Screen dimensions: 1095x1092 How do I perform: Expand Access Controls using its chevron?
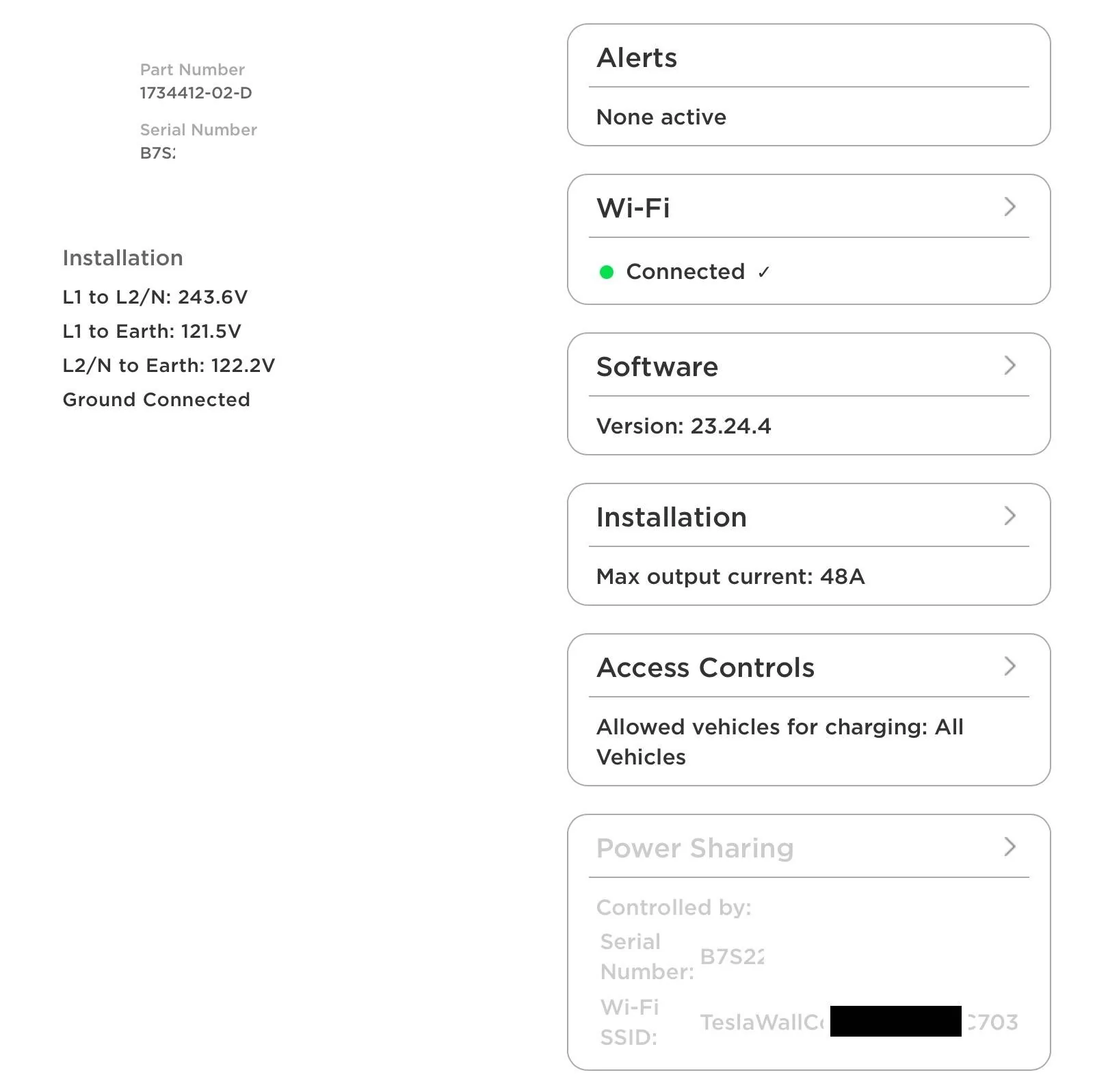pos(1010,666)
